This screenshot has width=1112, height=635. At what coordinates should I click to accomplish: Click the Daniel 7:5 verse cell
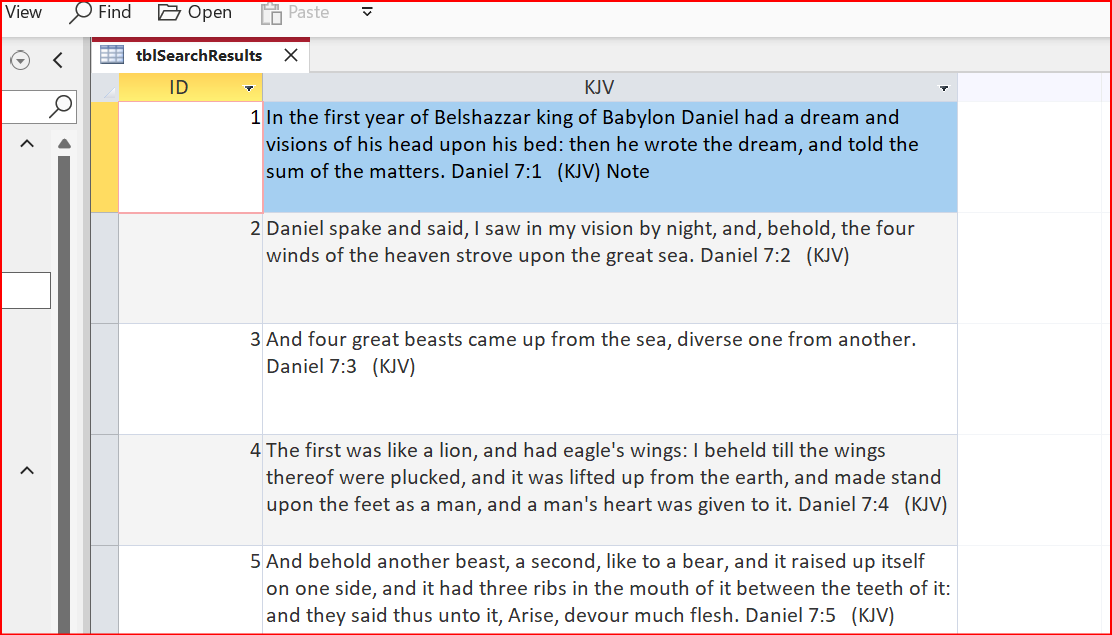(610, 590)
